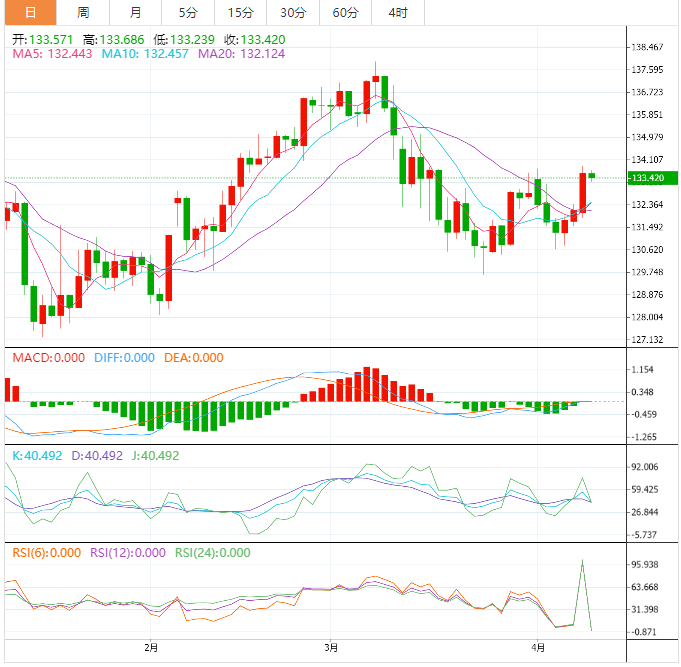Click the MA10: 132.457 label
The height and width of the screenshot is (667, 681).
click(x=145, y=54)
